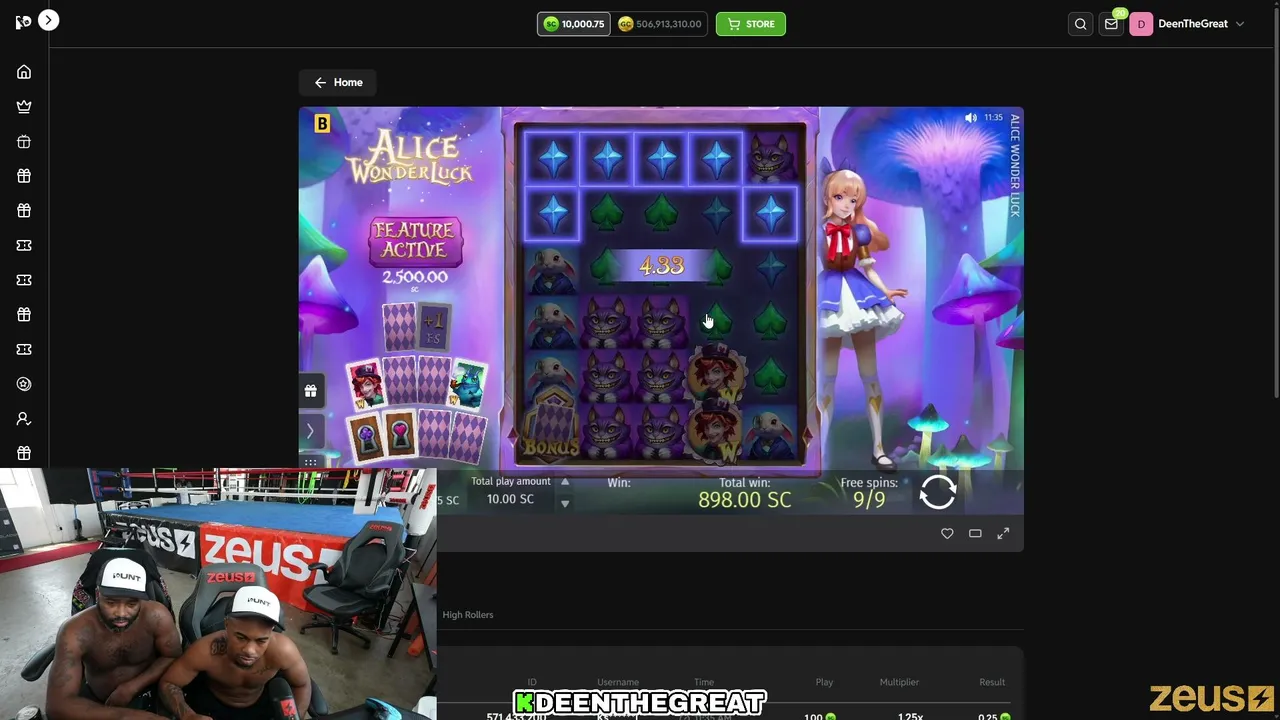Click the purple keyhole card

click(366, 438)
